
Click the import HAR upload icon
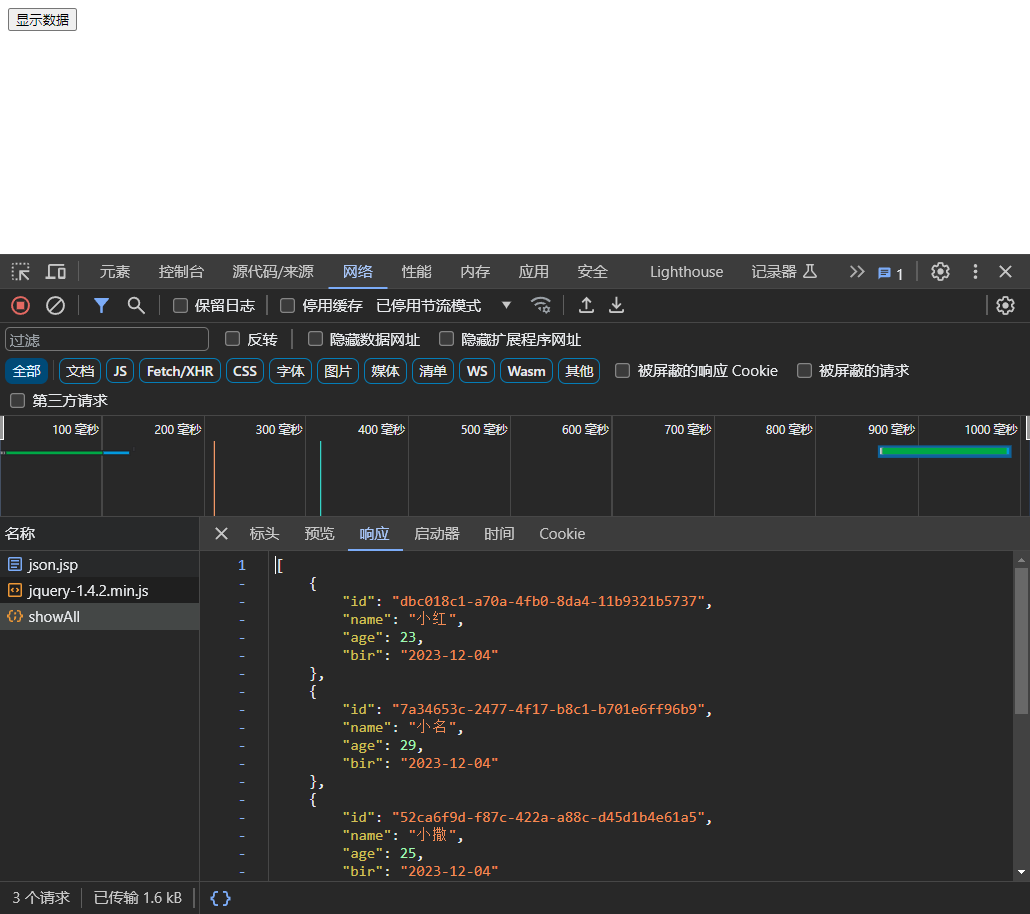coord(586,306)
